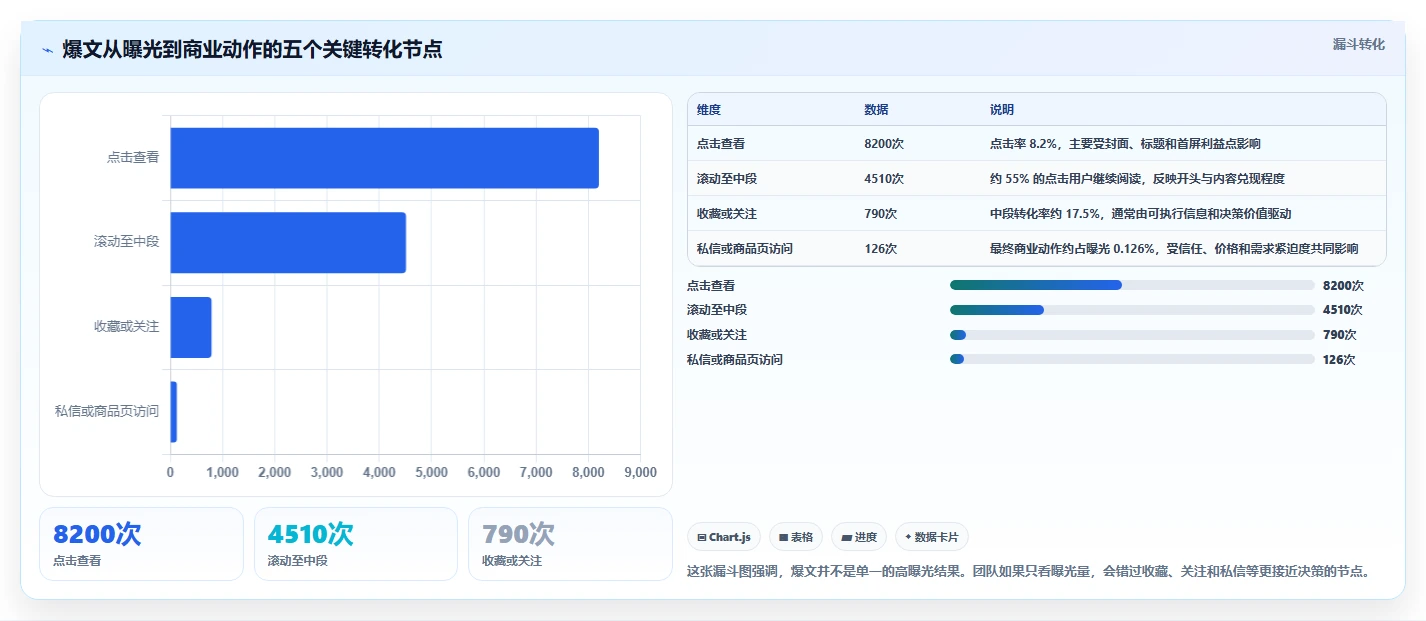This screenshot has width=1426, height=621.
Task: Click the description starting 最终商业动作约占曝光
Action: 1174,249
